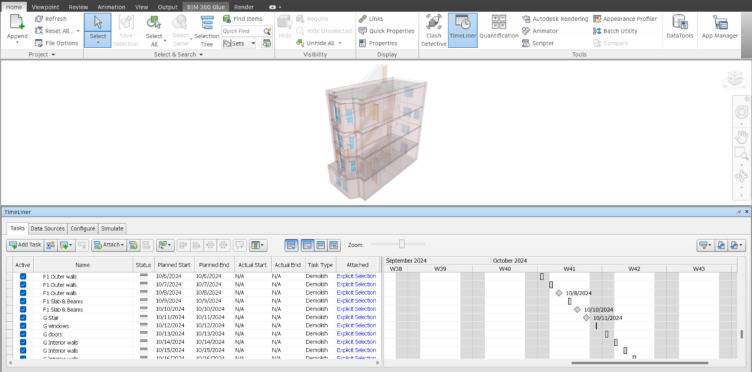Uncheck Active box for G Stair task

pyautogui.click(x=23, y=317)
